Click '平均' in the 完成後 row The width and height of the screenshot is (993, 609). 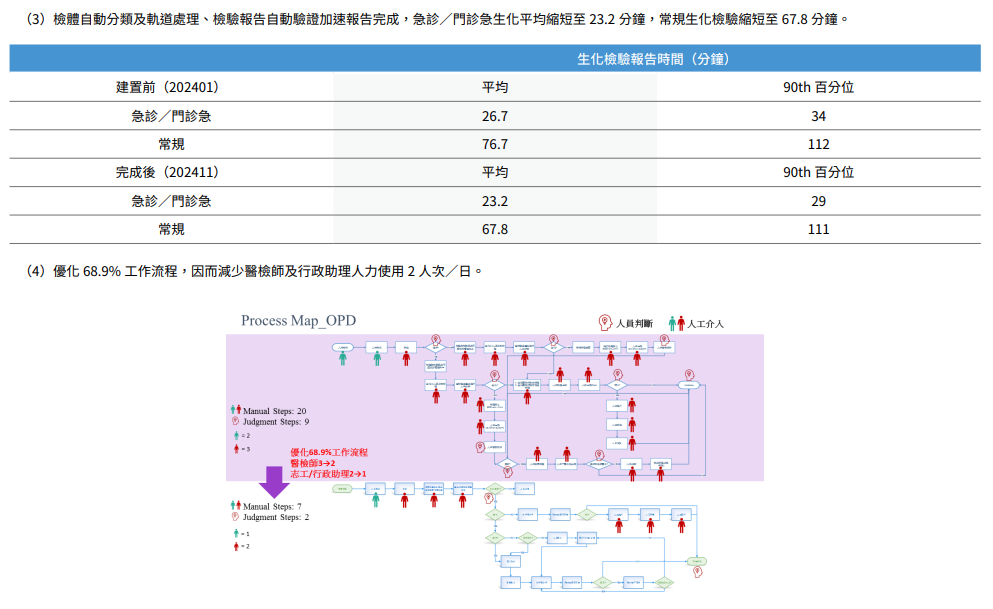coord(495,172)
